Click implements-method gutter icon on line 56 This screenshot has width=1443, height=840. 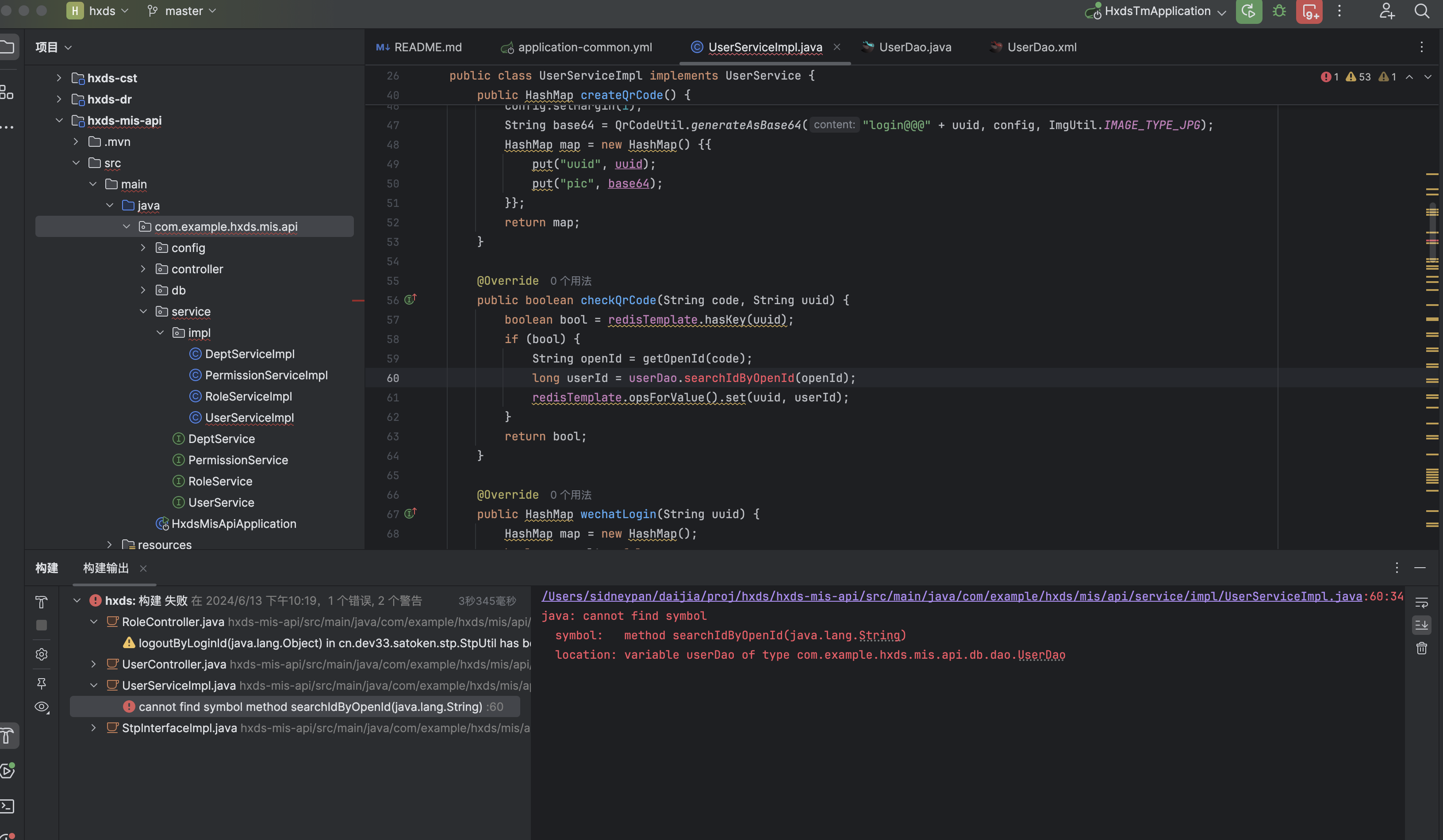click(410, 299)
